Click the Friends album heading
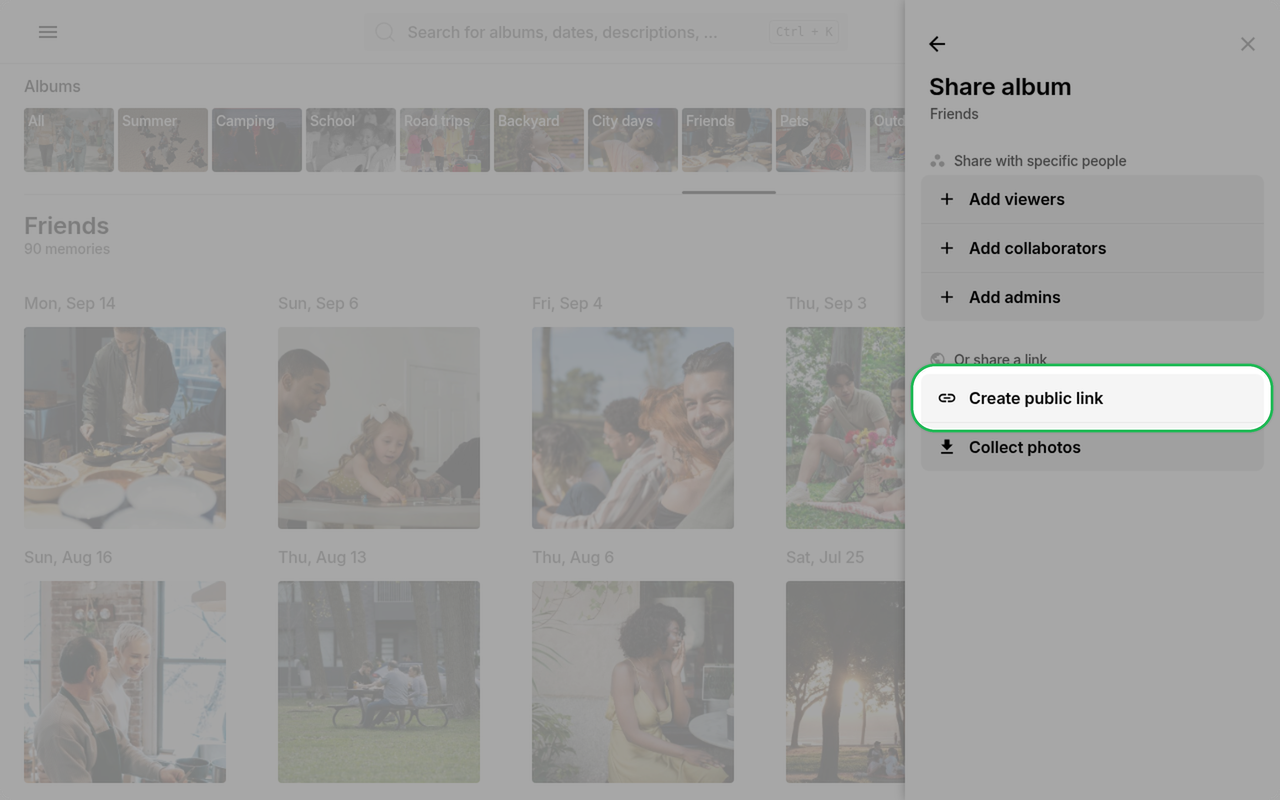 click(x=66, y=226)
